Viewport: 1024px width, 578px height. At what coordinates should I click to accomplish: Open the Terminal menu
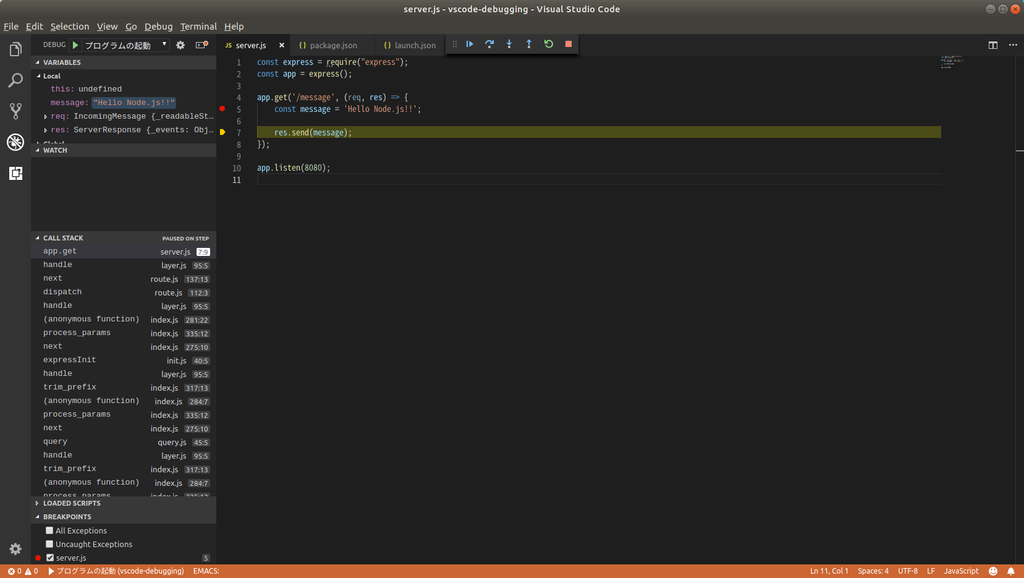(x=199, y=27)
